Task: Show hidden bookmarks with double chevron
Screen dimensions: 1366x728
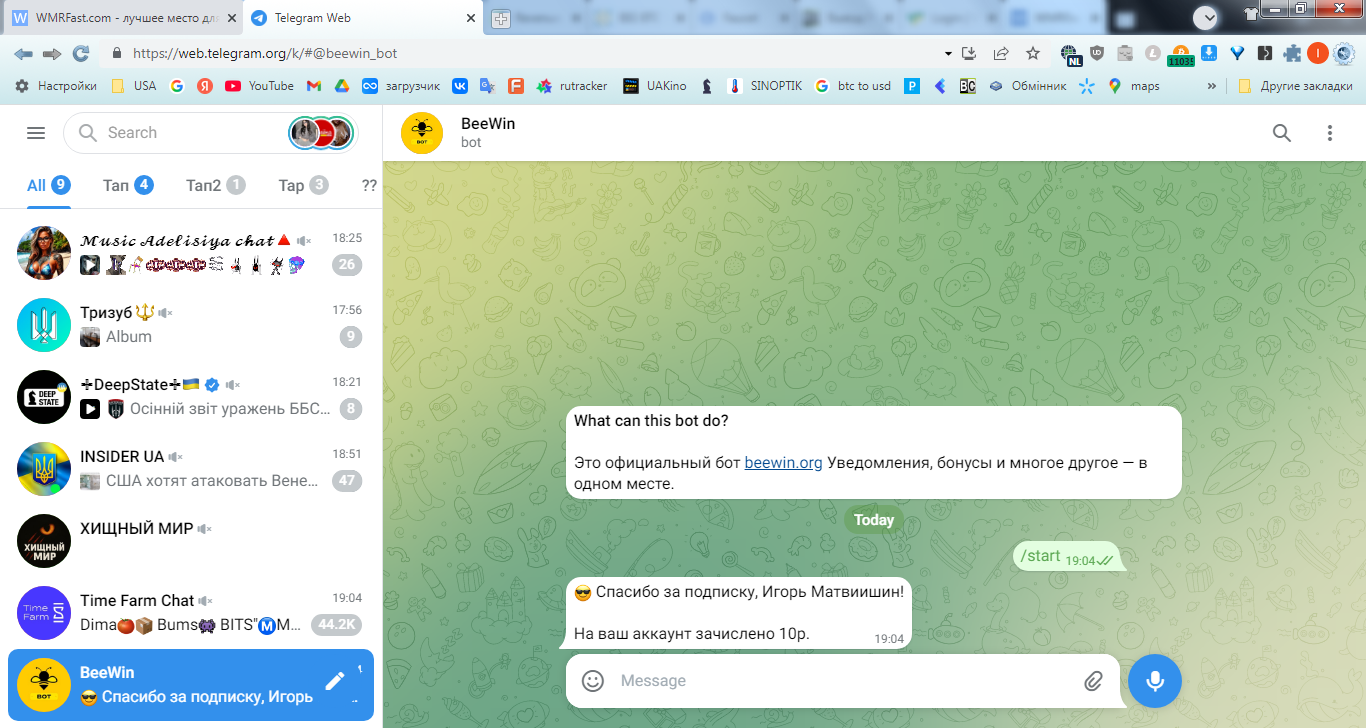Action: click(1212, 86)
